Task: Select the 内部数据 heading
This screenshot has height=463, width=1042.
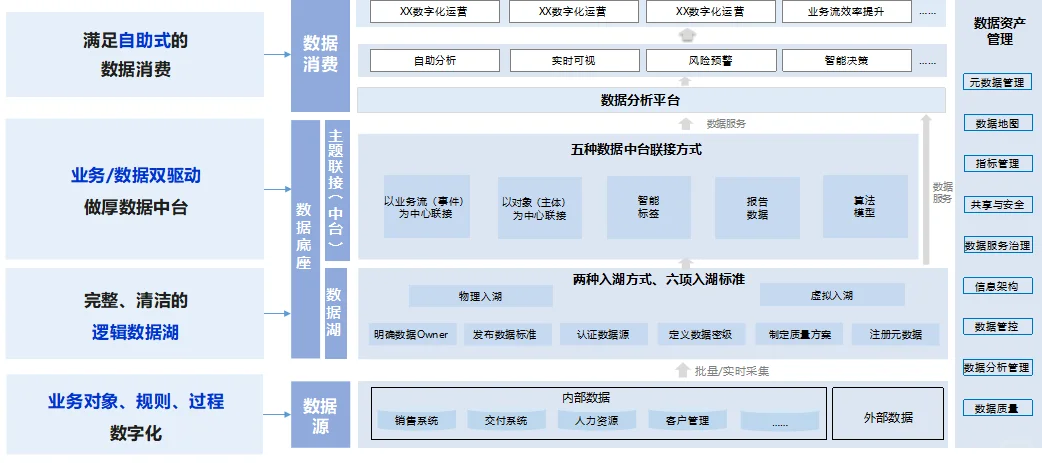Action: (585, 398)
